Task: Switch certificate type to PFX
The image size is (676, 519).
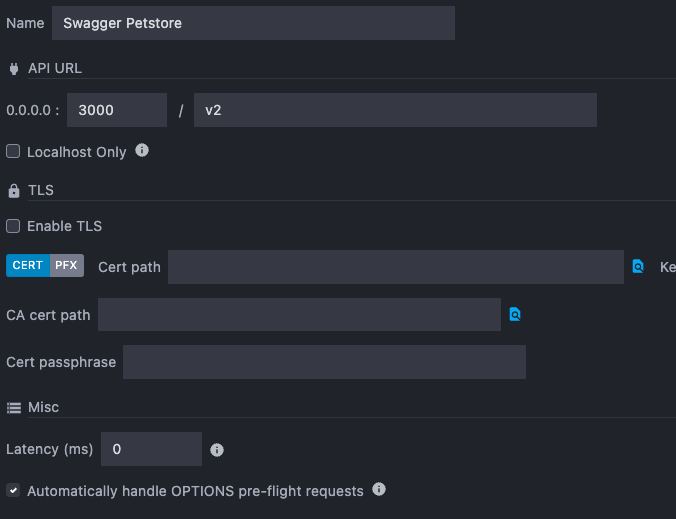Action: [66, 265]
